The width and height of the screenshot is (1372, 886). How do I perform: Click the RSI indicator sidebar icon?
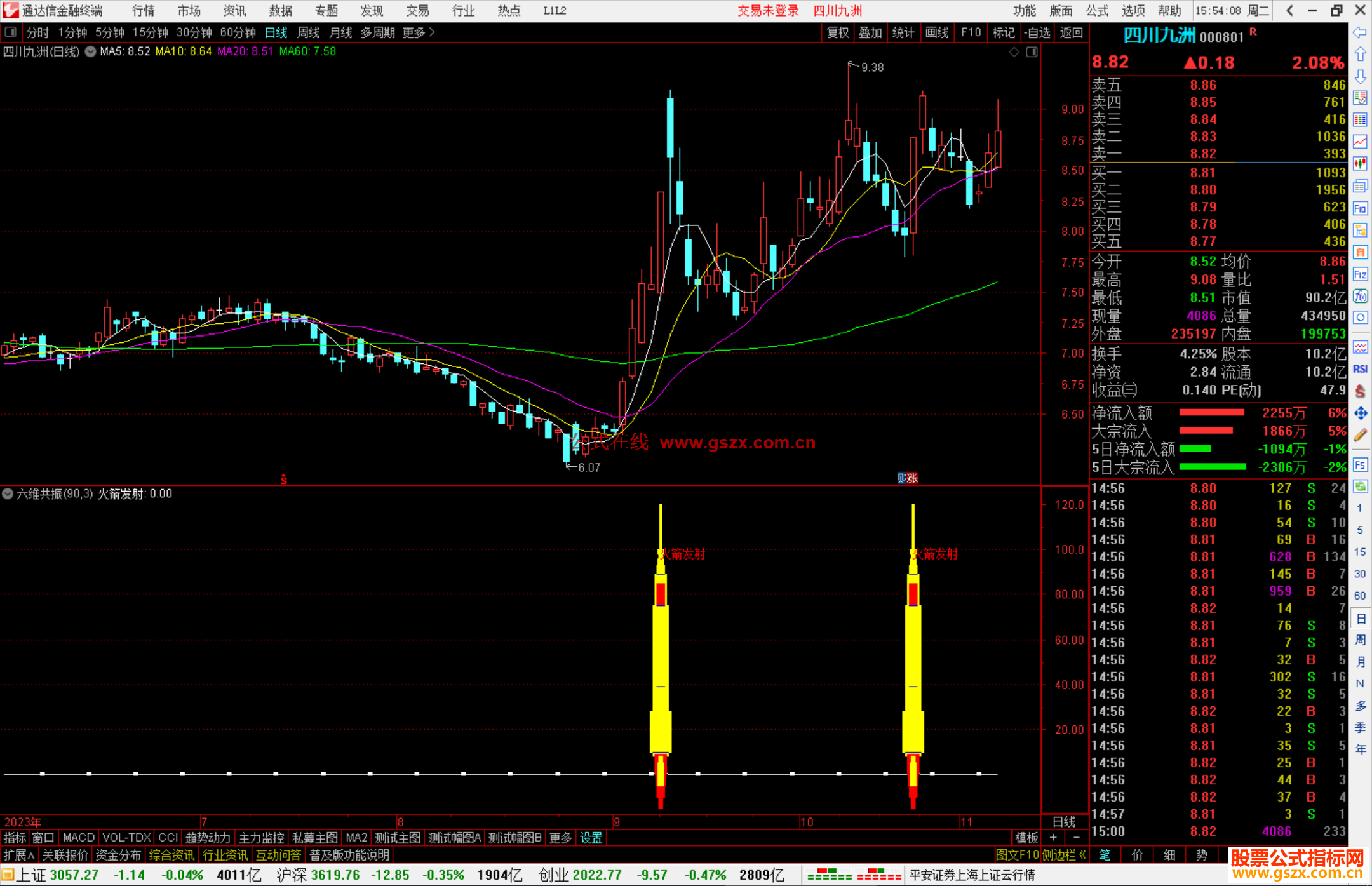(x=1360, y=369)
